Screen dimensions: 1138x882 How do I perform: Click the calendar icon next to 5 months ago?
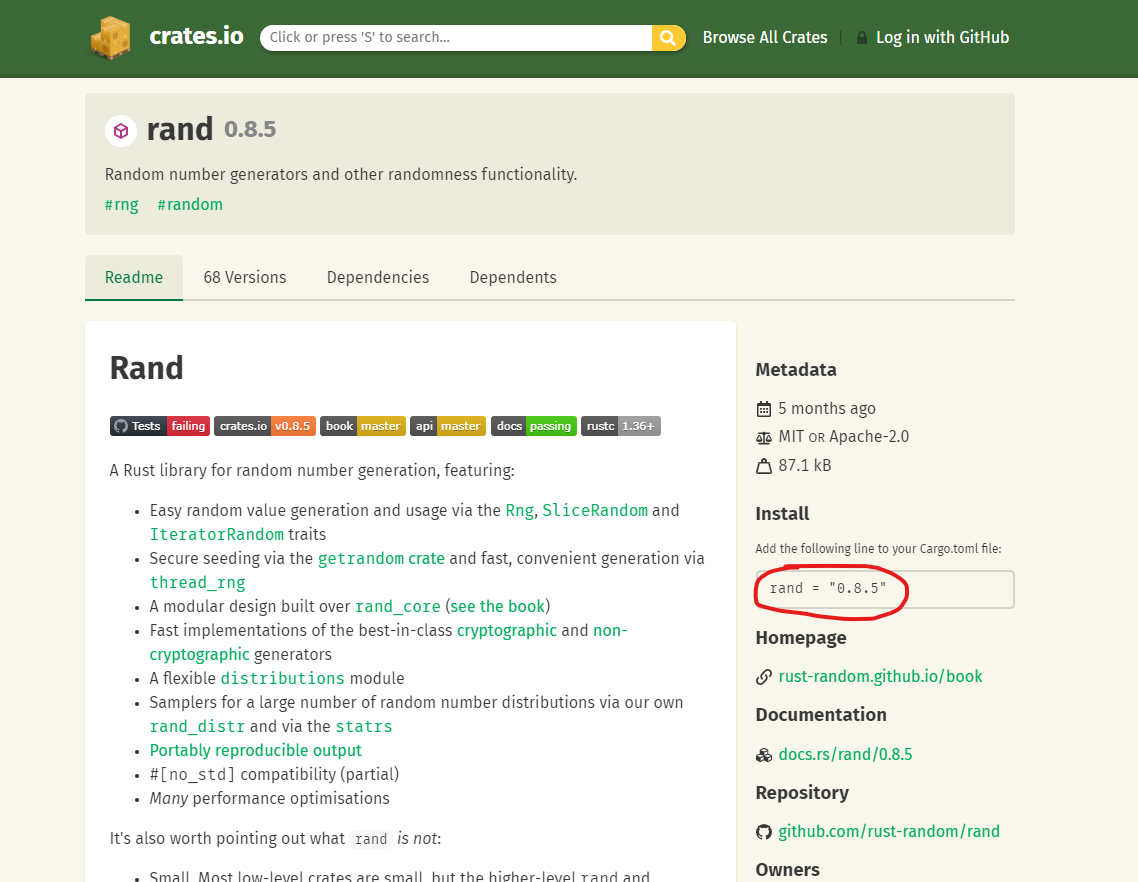pos(764,409)
